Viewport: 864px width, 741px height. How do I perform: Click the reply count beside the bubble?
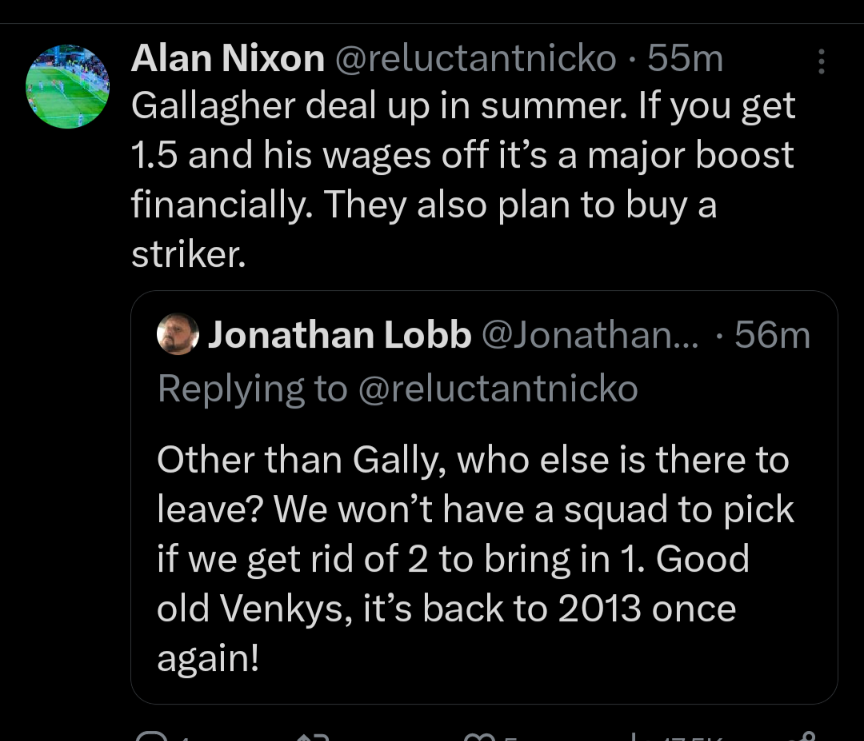[x=183, y=738]
